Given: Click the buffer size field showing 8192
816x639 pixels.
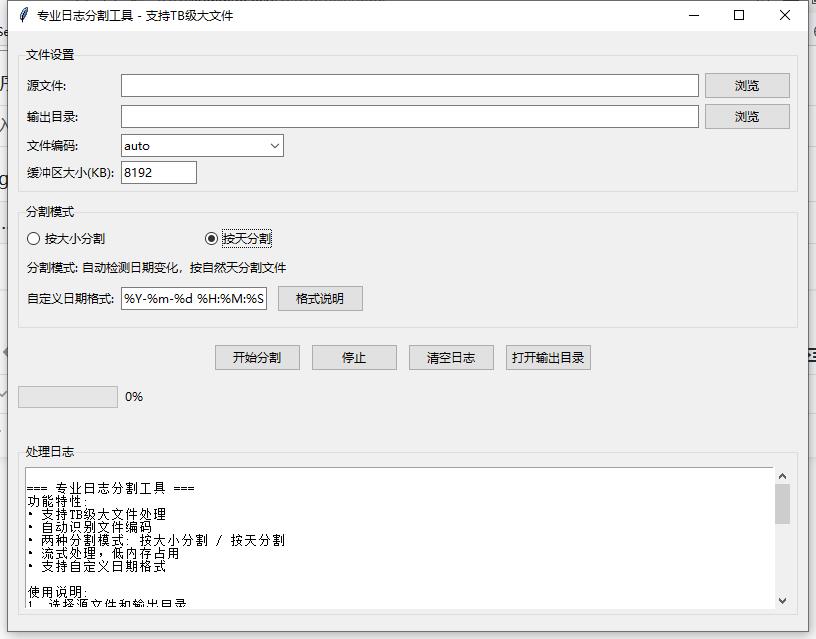Looking at the screenshot, I should tap(156, 171).
